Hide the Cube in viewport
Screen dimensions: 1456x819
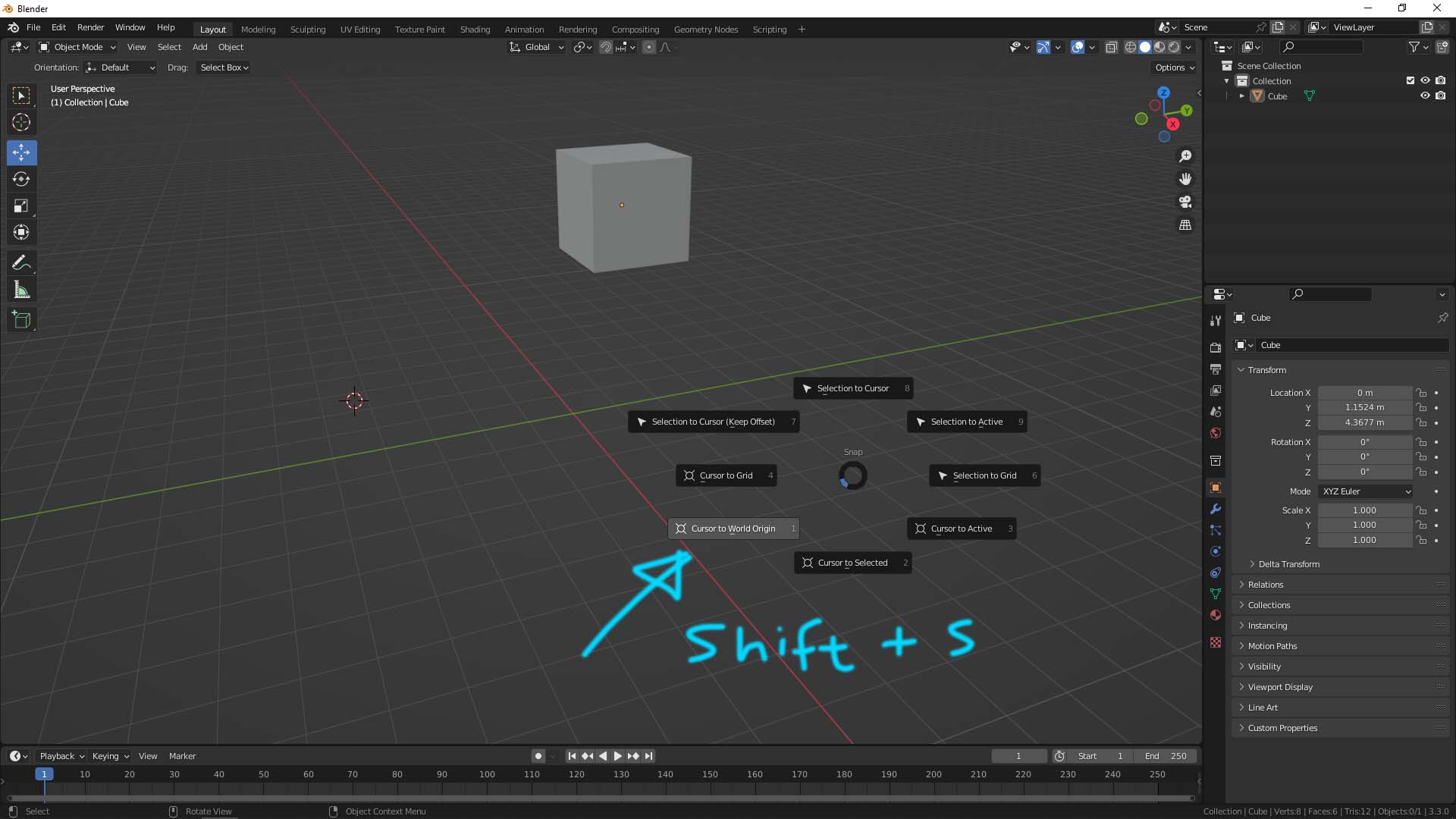[1425, 96]
